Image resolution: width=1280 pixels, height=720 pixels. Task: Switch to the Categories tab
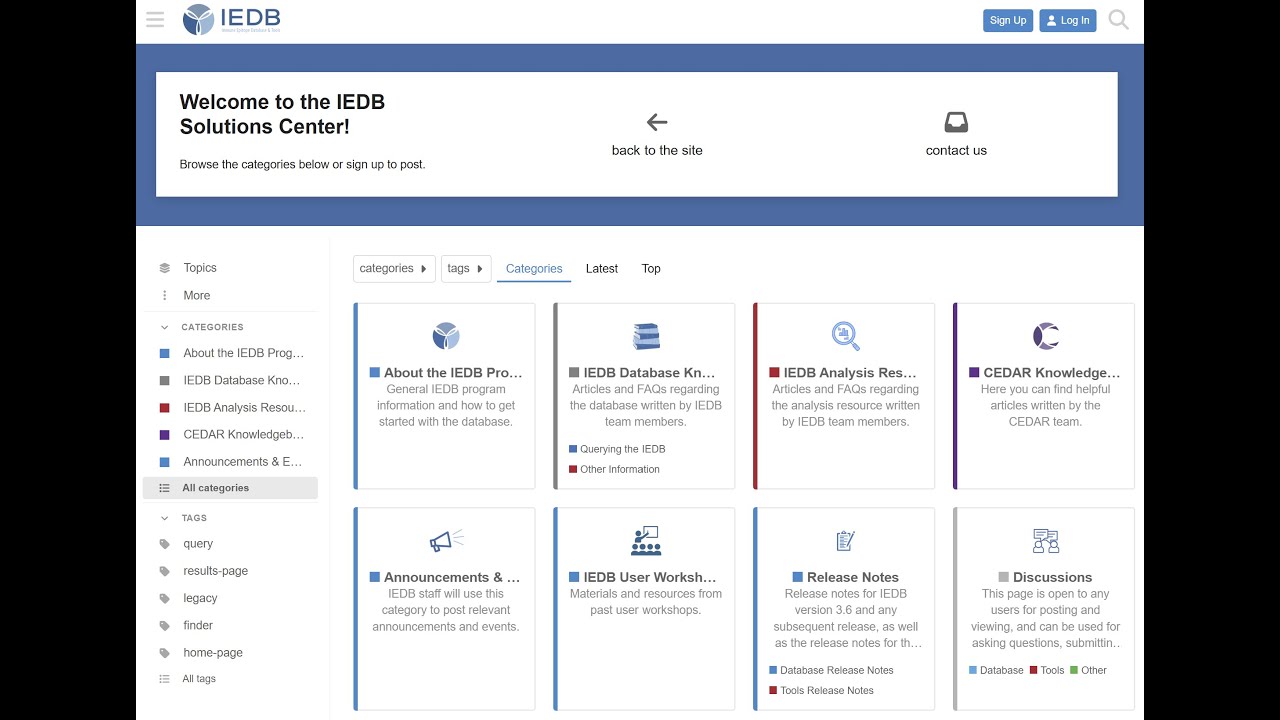coord(534,268)
